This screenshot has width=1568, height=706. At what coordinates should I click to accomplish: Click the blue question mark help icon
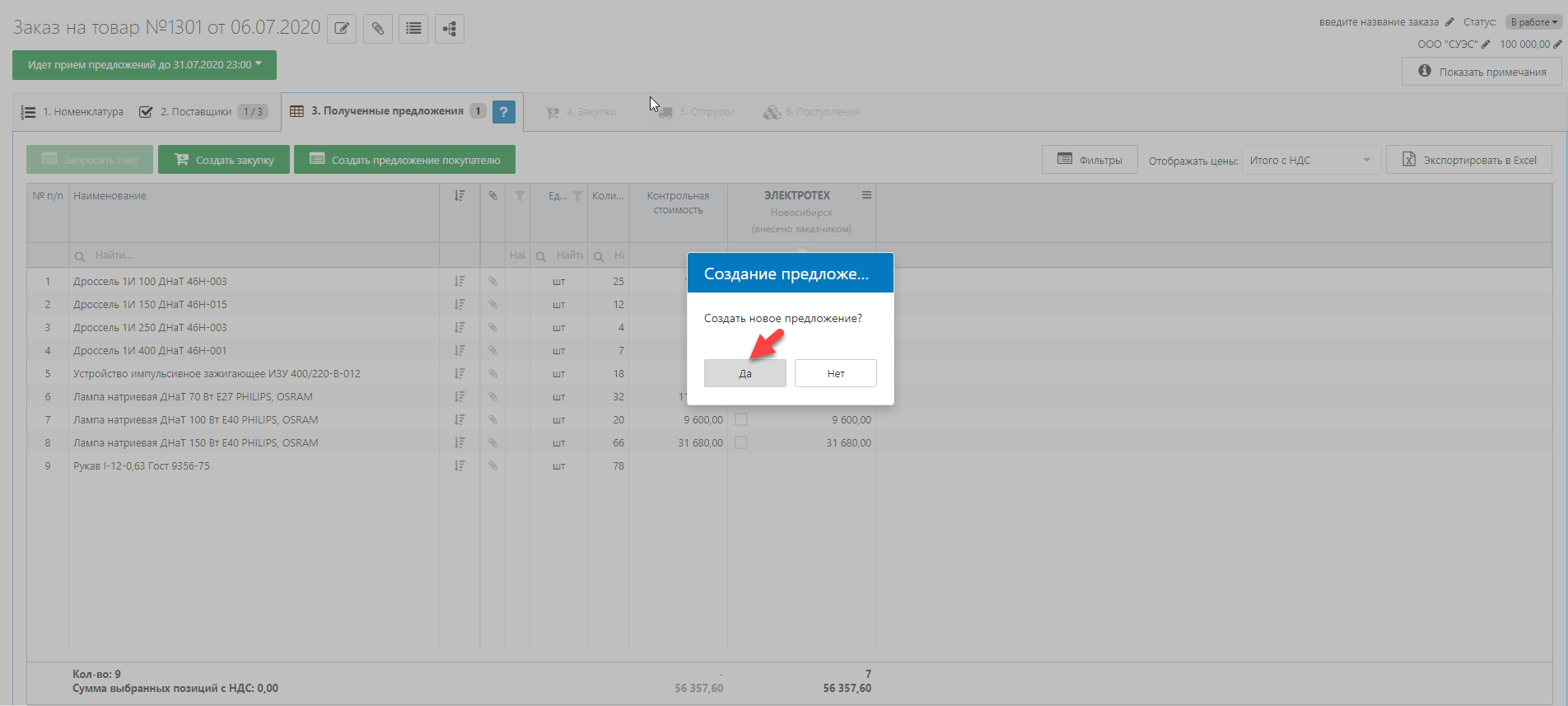pyautogui.click(x=503, y=112)
